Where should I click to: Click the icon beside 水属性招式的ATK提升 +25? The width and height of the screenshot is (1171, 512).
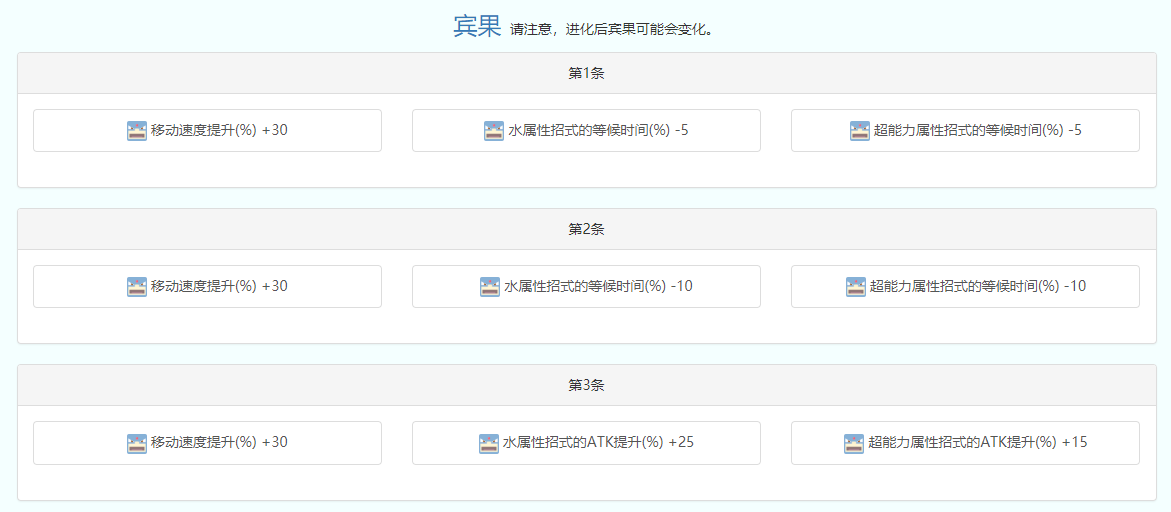tap(489, 443)
